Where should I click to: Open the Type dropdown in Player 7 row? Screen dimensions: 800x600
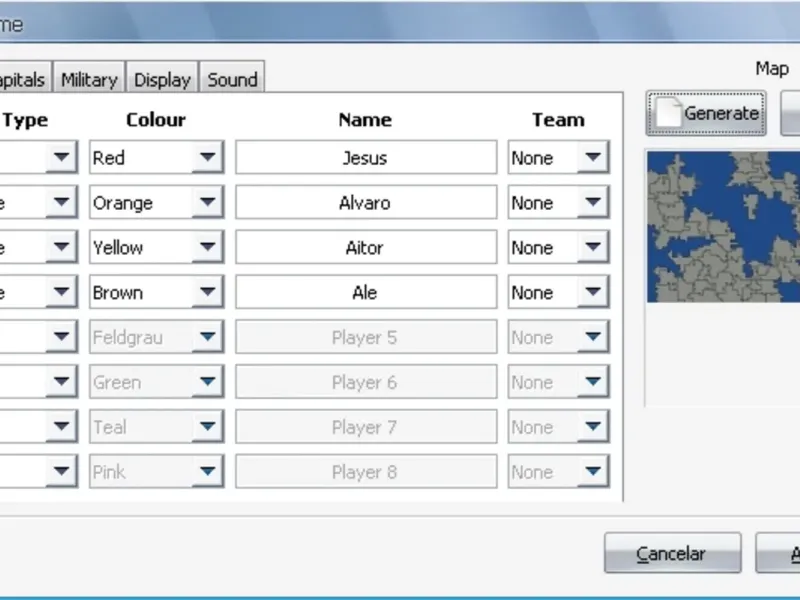tap(39, 427)
